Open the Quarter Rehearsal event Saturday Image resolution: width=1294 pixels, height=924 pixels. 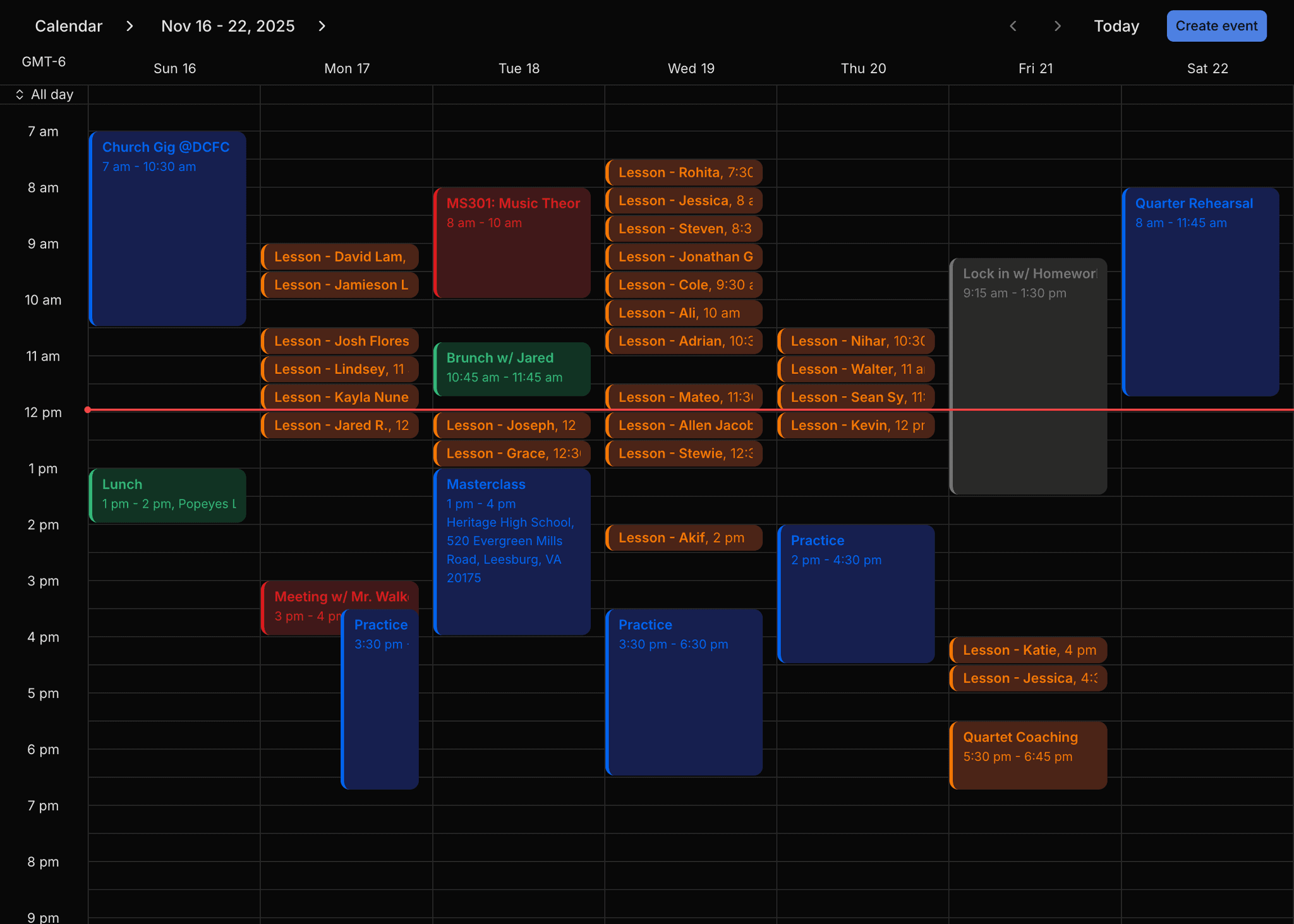tap(1199, 291)
